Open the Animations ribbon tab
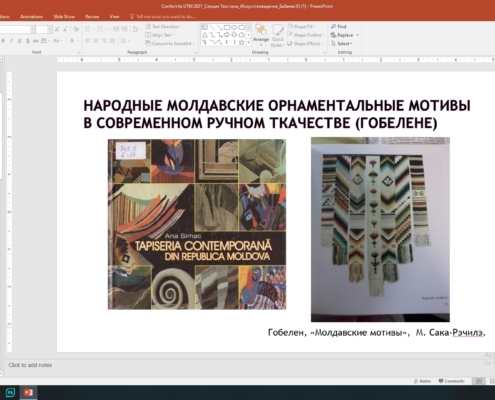This screenshot has width=495, height=400. coord(32,16)
